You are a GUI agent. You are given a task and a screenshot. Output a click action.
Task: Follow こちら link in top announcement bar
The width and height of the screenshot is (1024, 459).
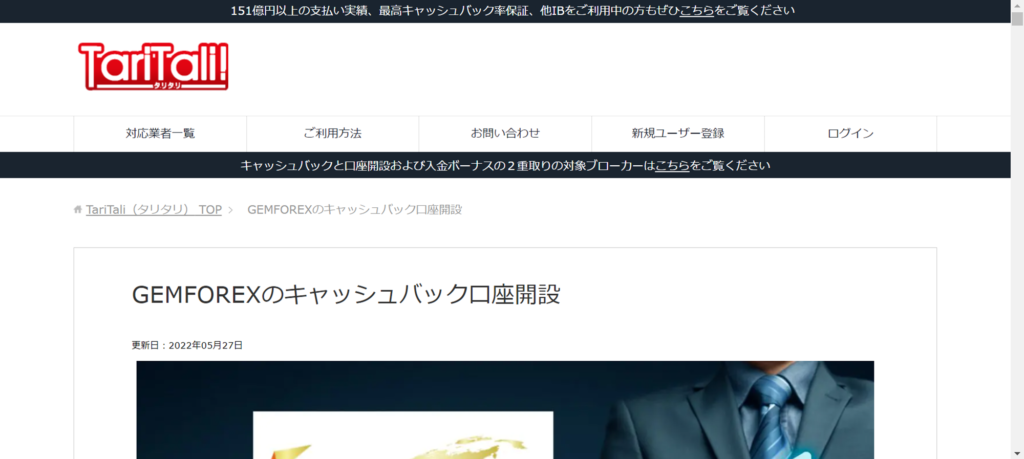coord(696,10)
